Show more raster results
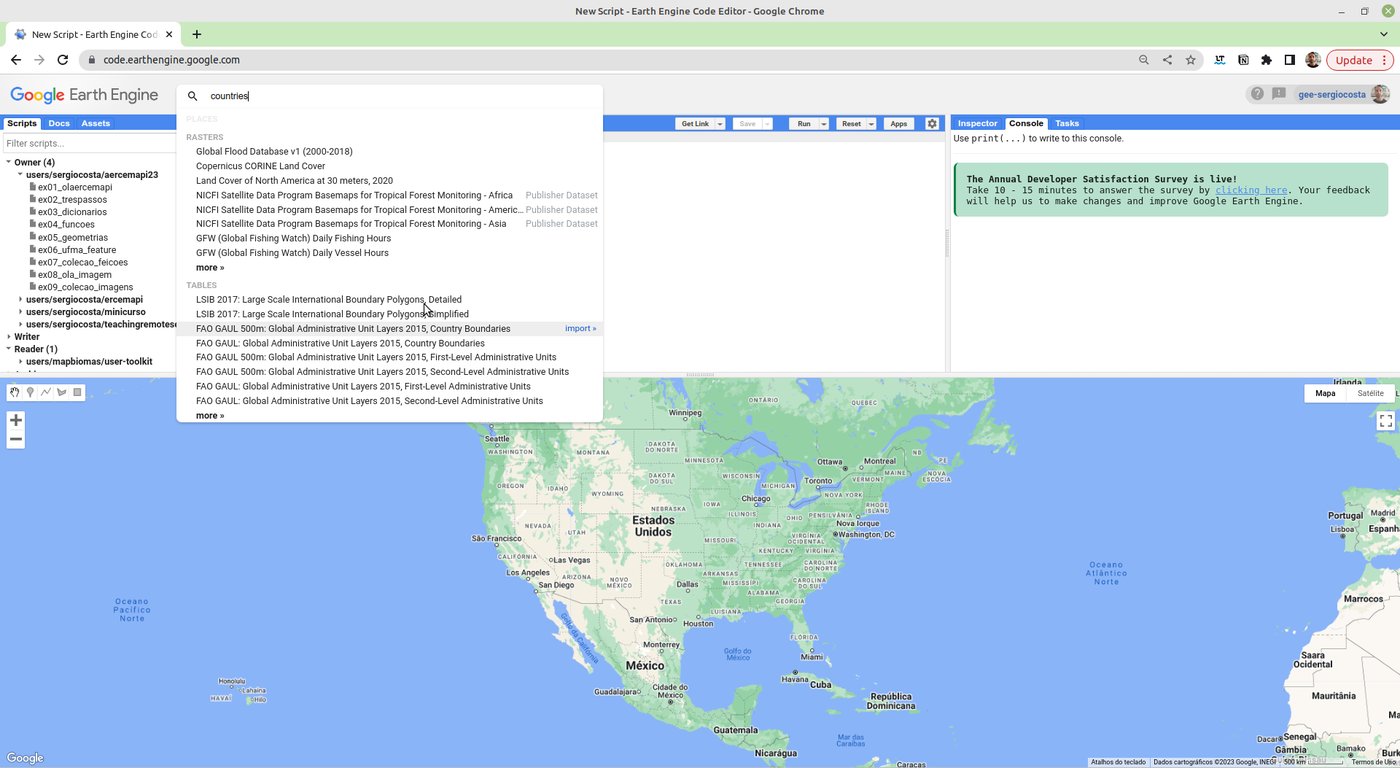Screen dimensions: 1400x768 [x=210, y=268]
